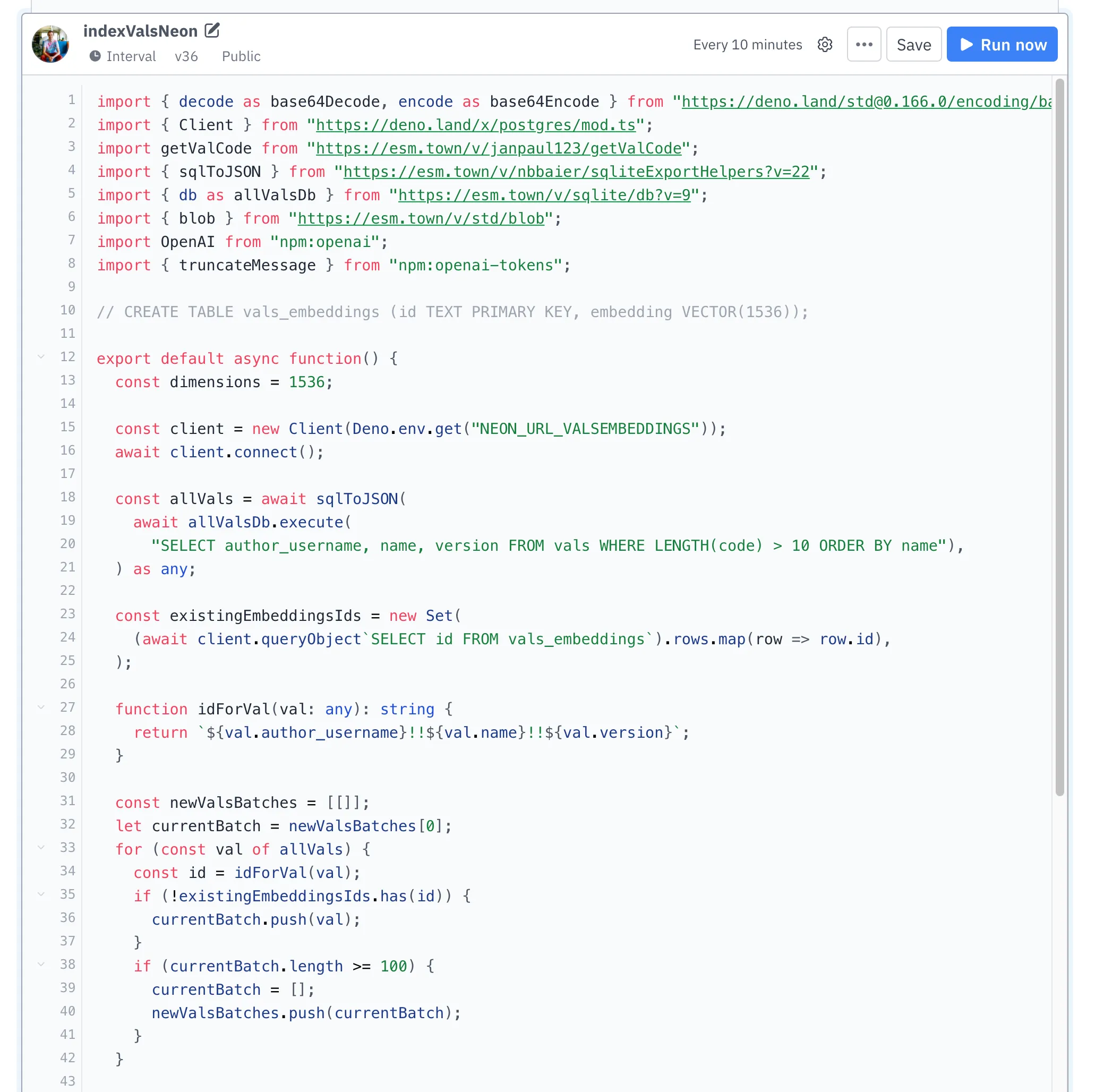Click the vertical scrollbar of the editor
This screenshot has height=1092, width=1095.
point(1059,437)
